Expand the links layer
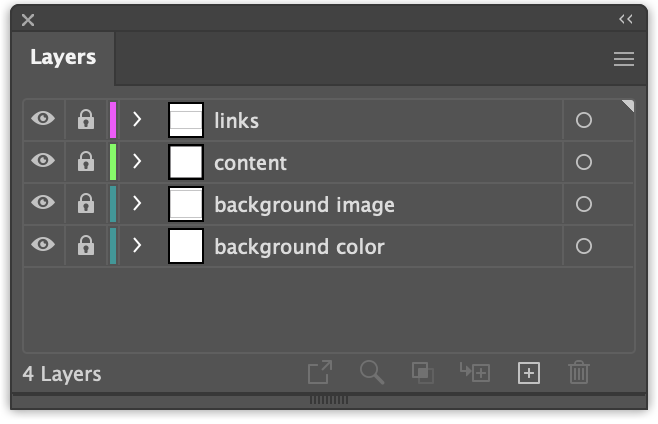 (138, 120)
